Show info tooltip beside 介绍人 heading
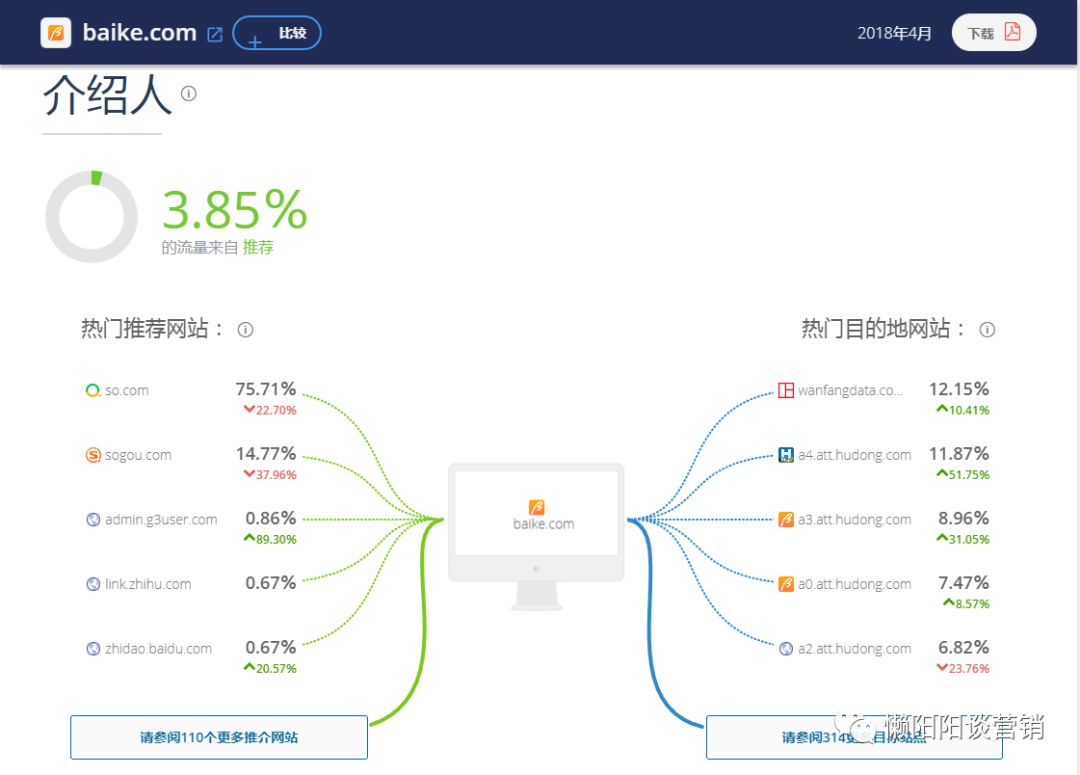The image size is (1080, 775). tap(189, 94)
